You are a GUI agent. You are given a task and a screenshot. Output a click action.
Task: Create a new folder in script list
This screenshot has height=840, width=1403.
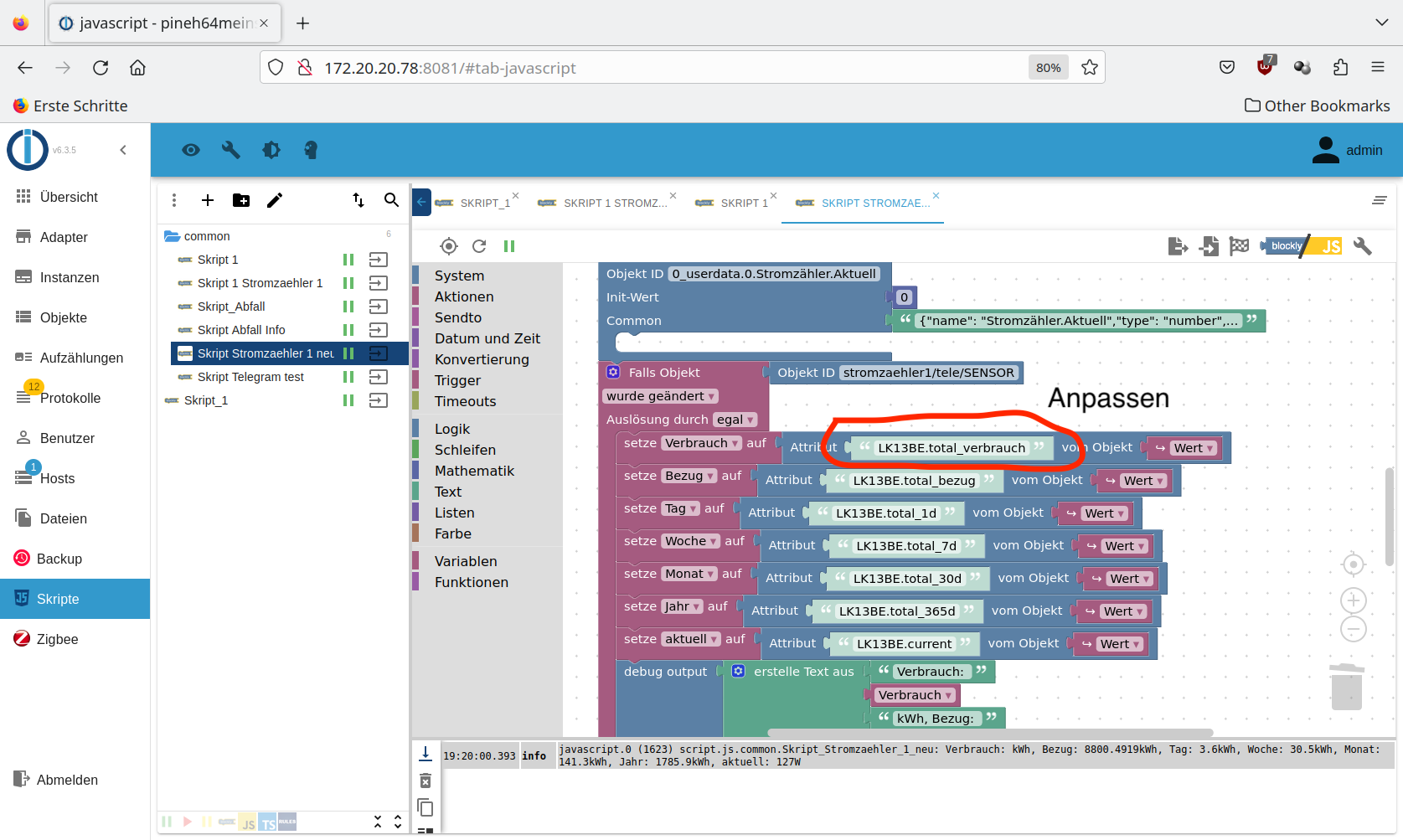pos(241,200)
